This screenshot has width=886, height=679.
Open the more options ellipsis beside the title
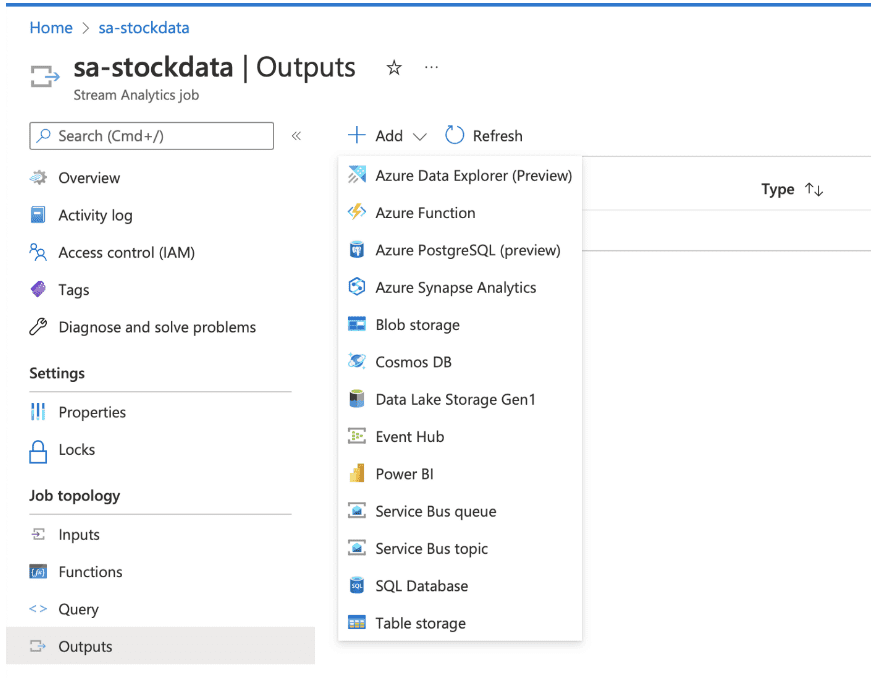(x=431, y=68)
